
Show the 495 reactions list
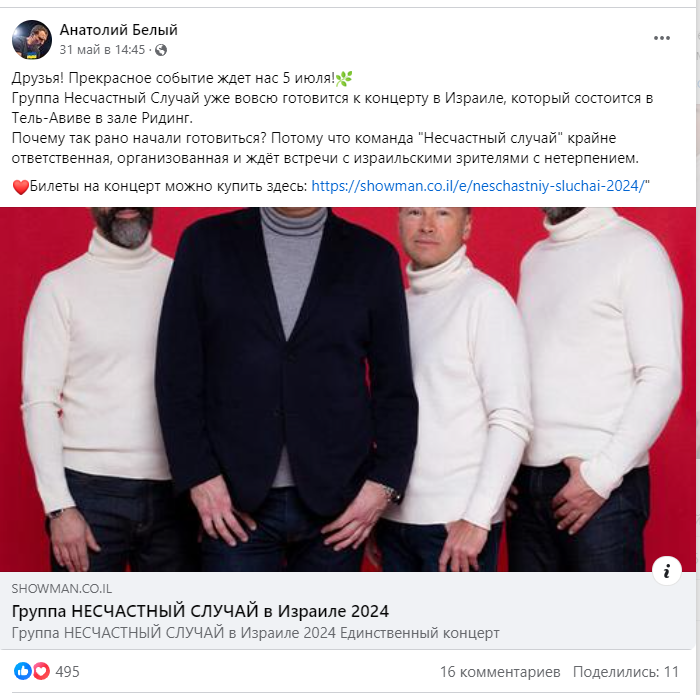point(67,671)
